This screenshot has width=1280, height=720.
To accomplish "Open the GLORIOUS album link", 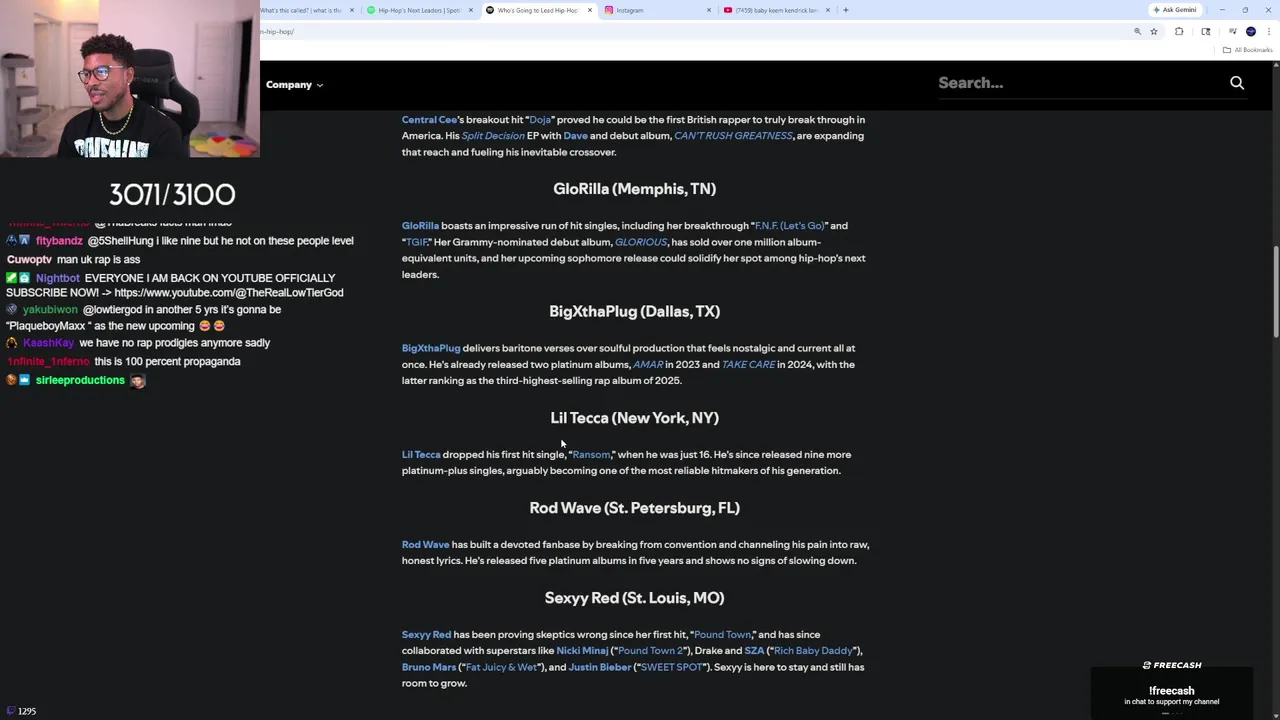I will 640,242.
